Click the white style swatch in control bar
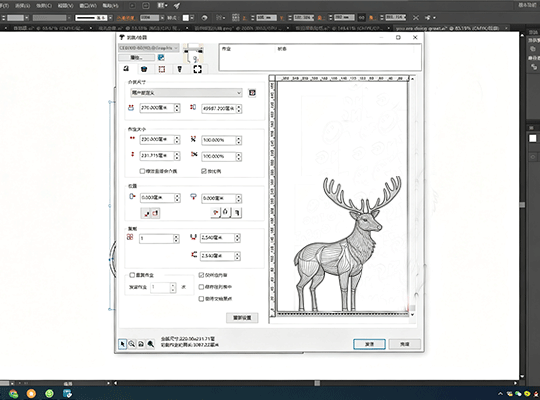The height and width of the screenshot is (400, 540). pyautogui.click(x=186, y=18)
